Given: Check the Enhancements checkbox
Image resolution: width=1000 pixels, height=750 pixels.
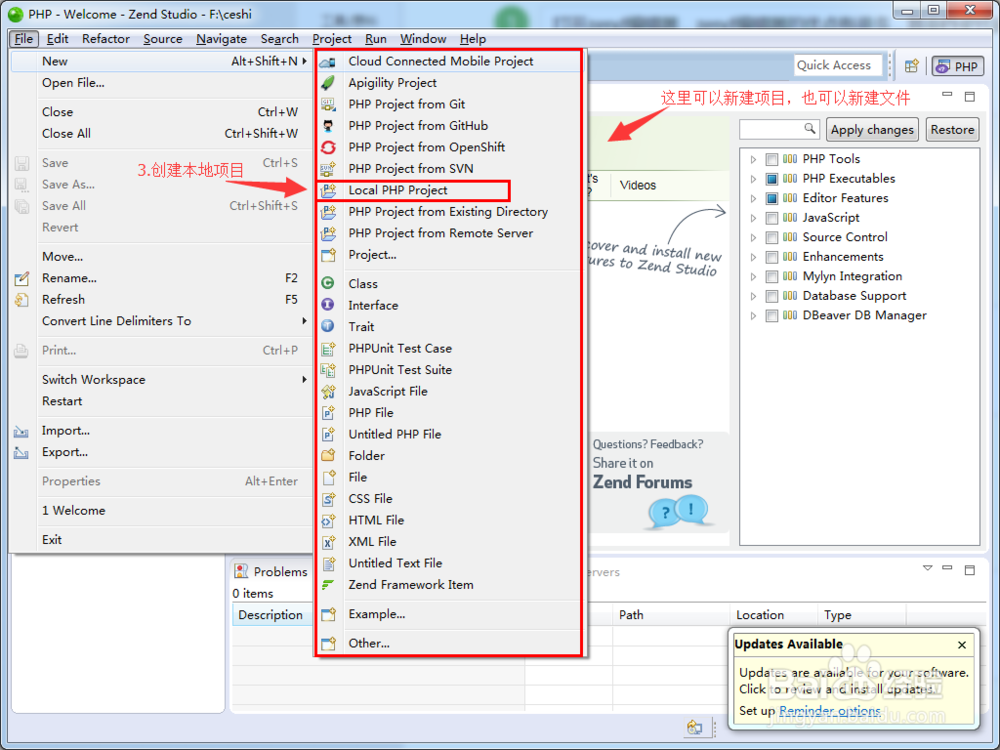Looking at the screenshot, I should pos(772,257).
